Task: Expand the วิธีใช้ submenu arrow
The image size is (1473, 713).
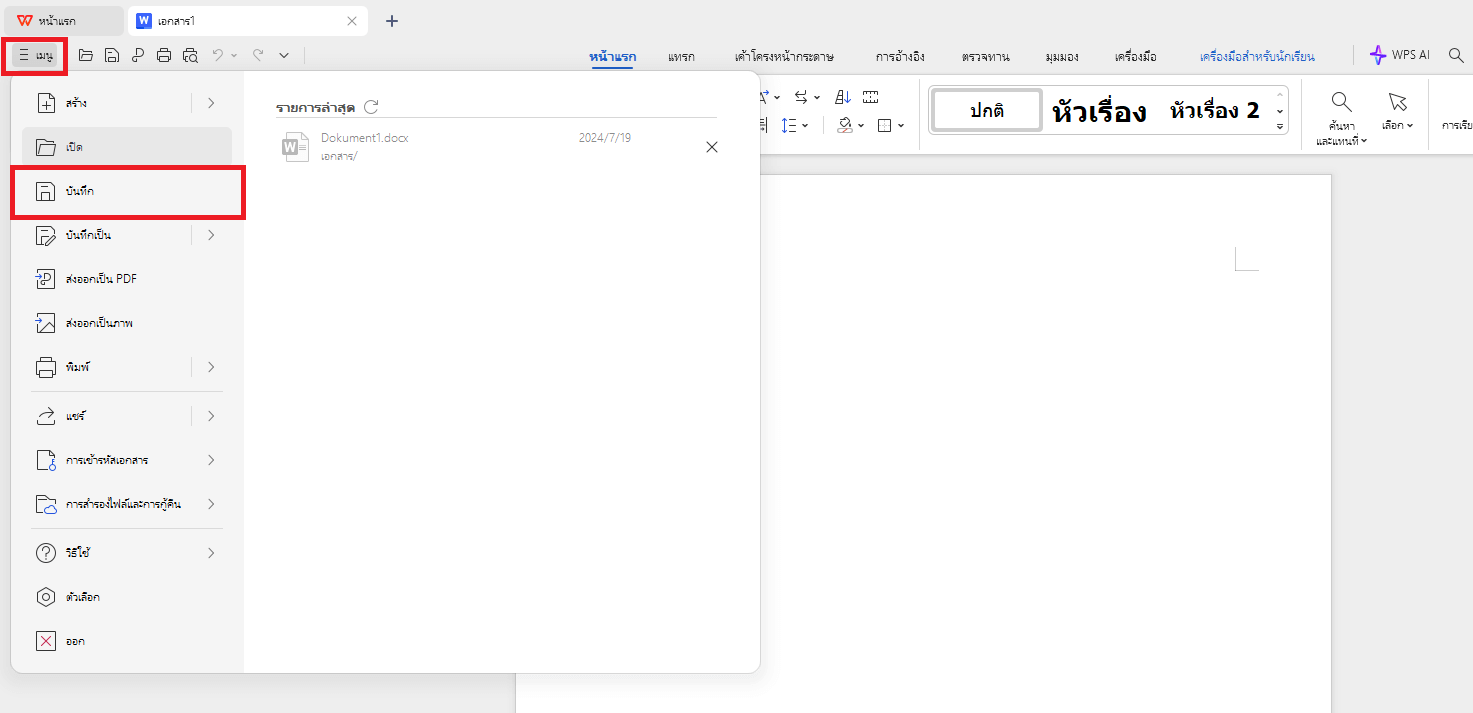Action: click(x=211, y=553)
